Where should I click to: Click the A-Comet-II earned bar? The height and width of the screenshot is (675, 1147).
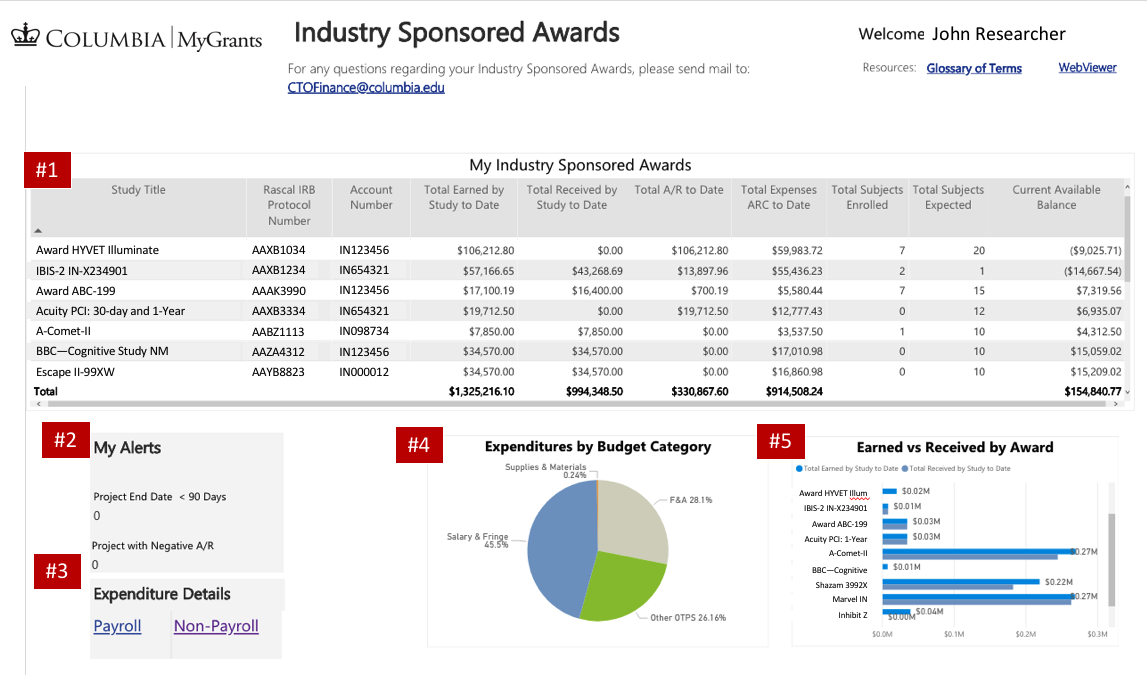click(x=978, y=552)
